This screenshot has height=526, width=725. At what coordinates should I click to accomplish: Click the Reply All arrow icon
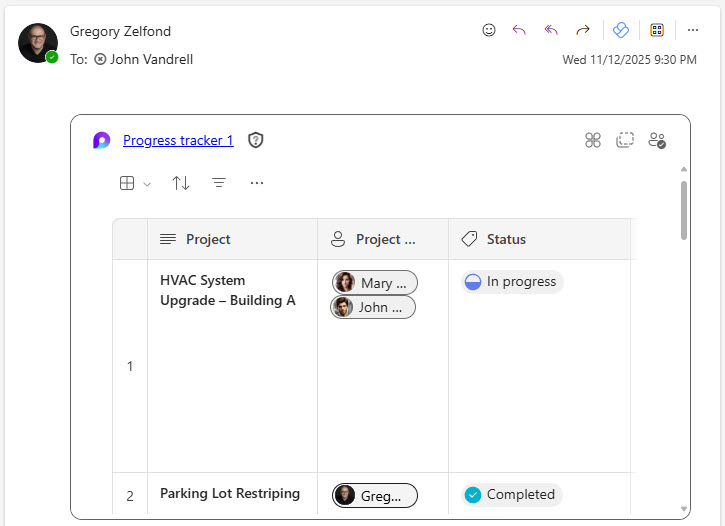551,30
